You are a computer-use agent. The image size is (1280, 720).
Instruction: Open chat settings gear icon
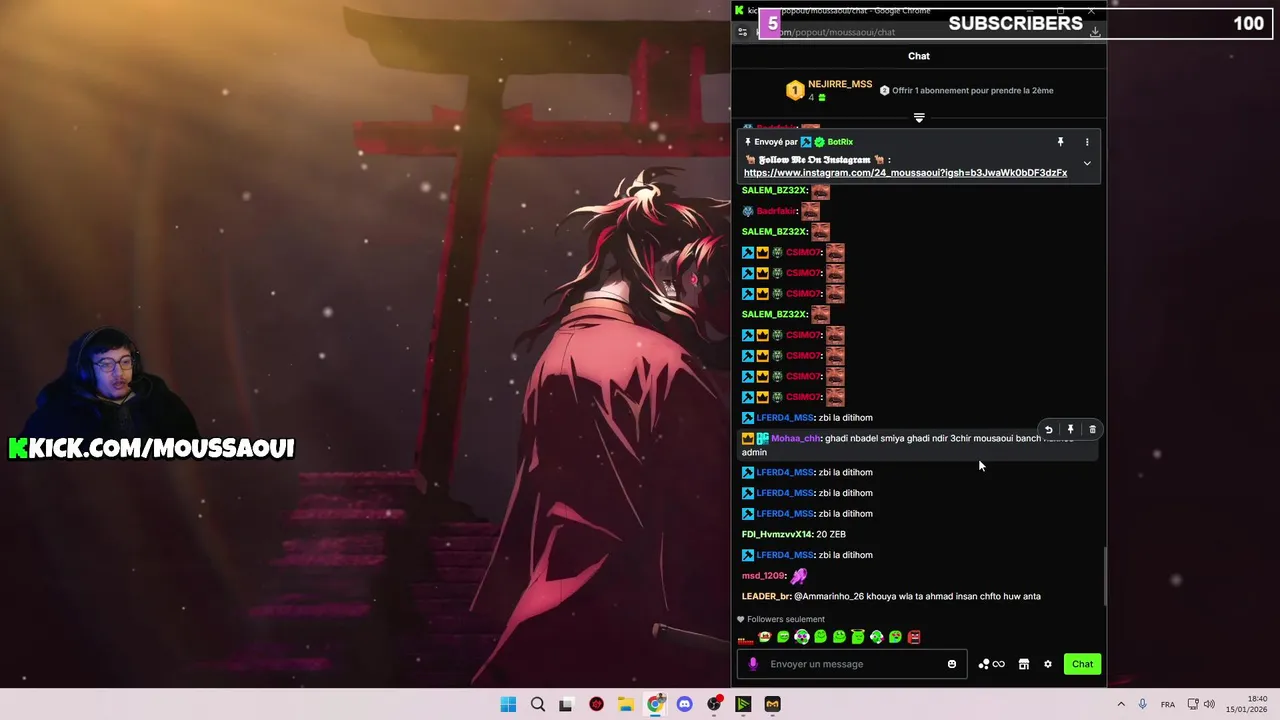pos(1048,664)
